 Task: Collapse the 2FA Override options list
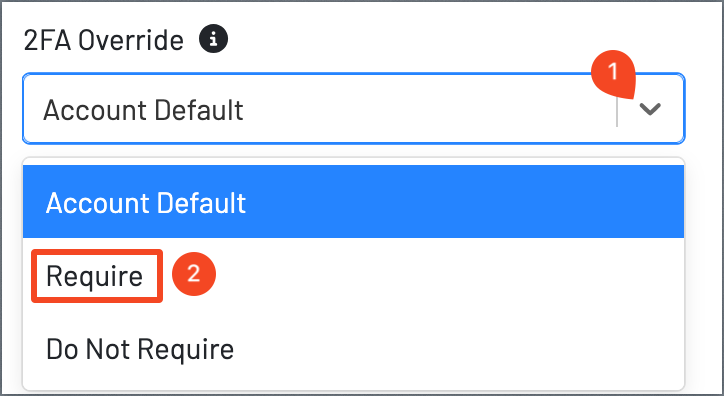pyautogui.click(x=650, y=109)
